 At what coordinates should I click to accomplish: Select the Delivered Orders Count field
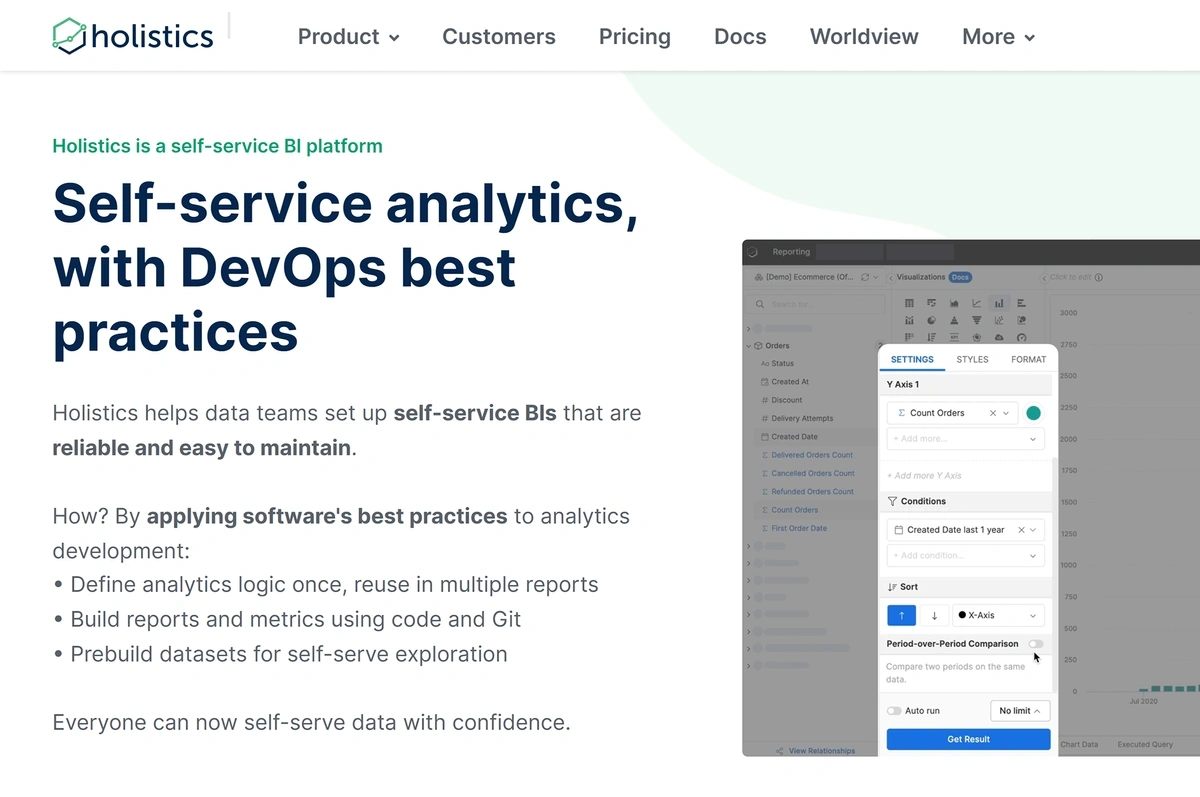(812, 455)
